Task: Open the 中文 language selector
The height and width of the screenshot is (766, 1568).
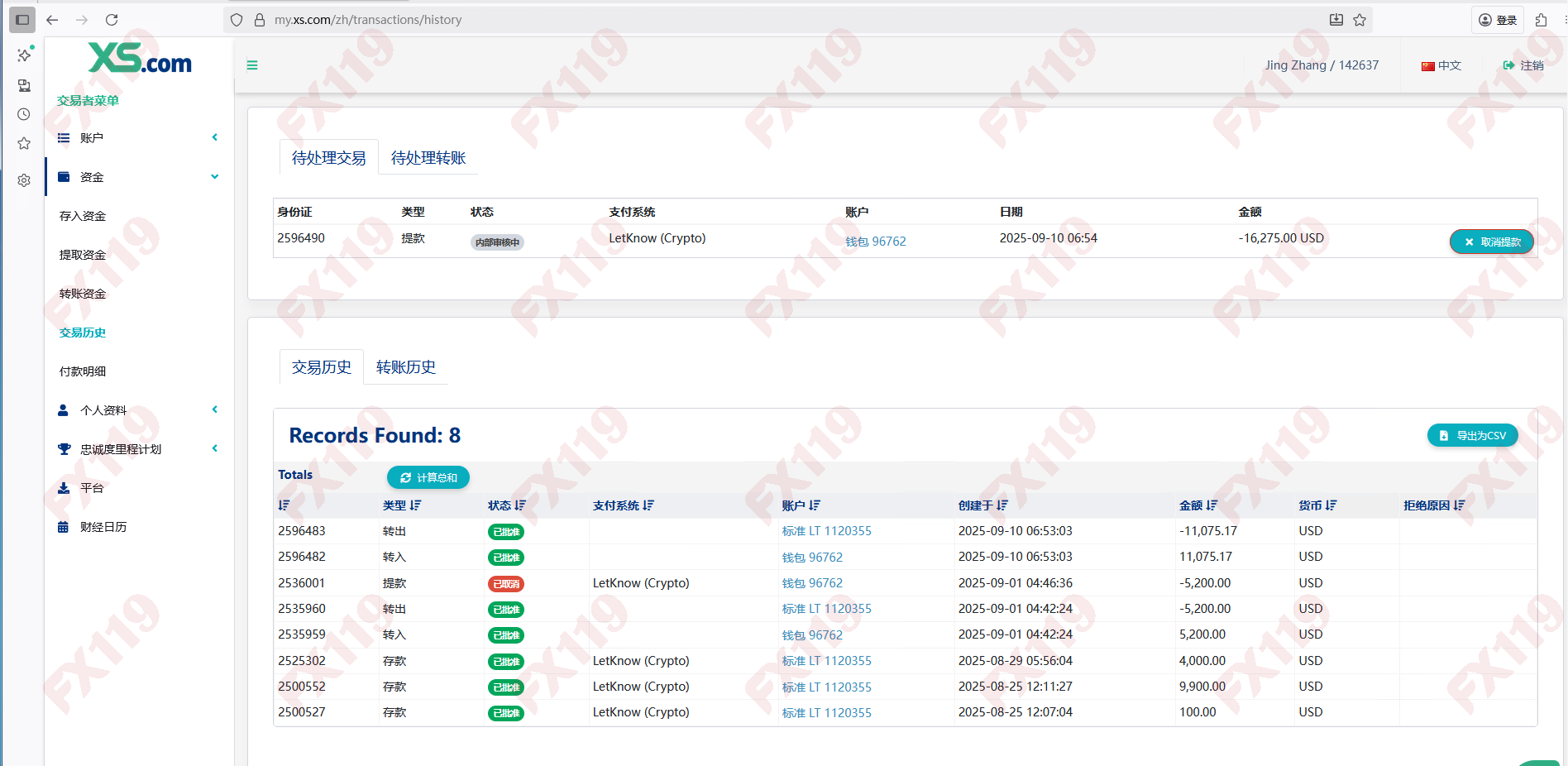Action: coord(1441,65)
